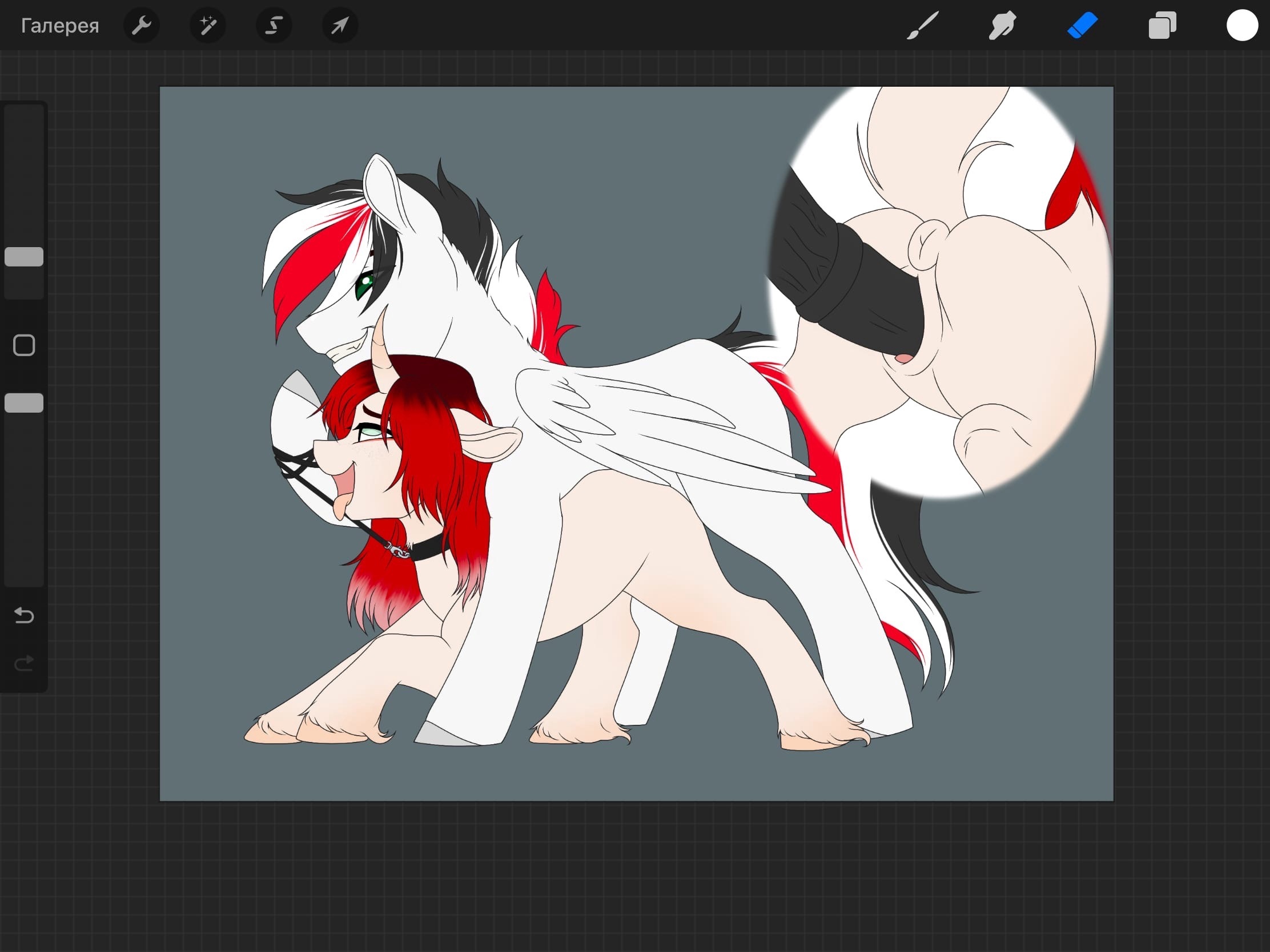Open the Actions wrench menu
The height and width of the screenshot is (952, 1270).
141,26
